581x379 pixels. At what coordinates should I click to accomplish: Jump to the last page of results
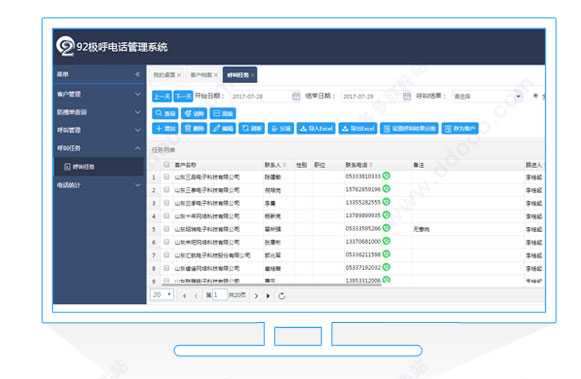click(x=268, y=296)
